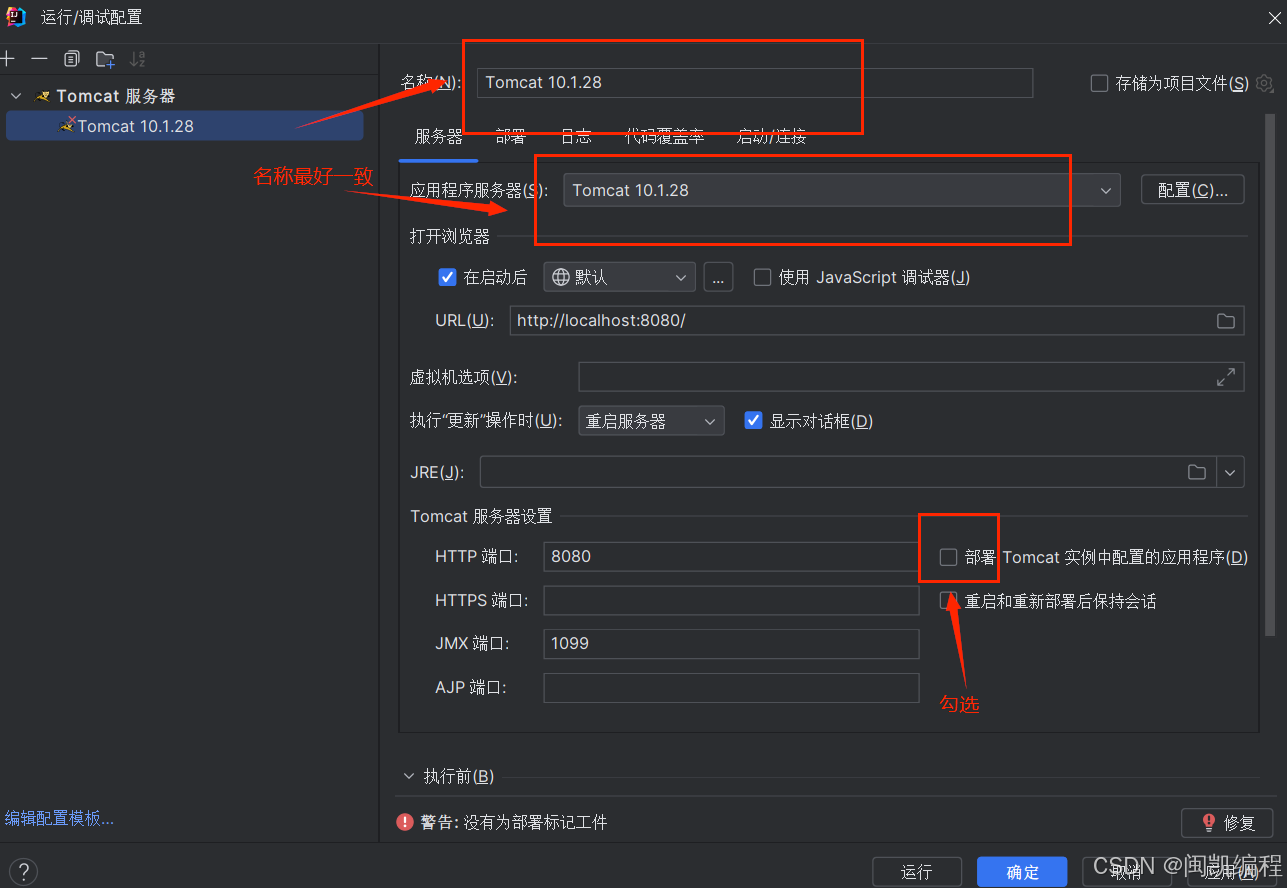The image size is (1287, 888).
Task: Click the browser ellipsis button
Action: click(x=718, y=277)
